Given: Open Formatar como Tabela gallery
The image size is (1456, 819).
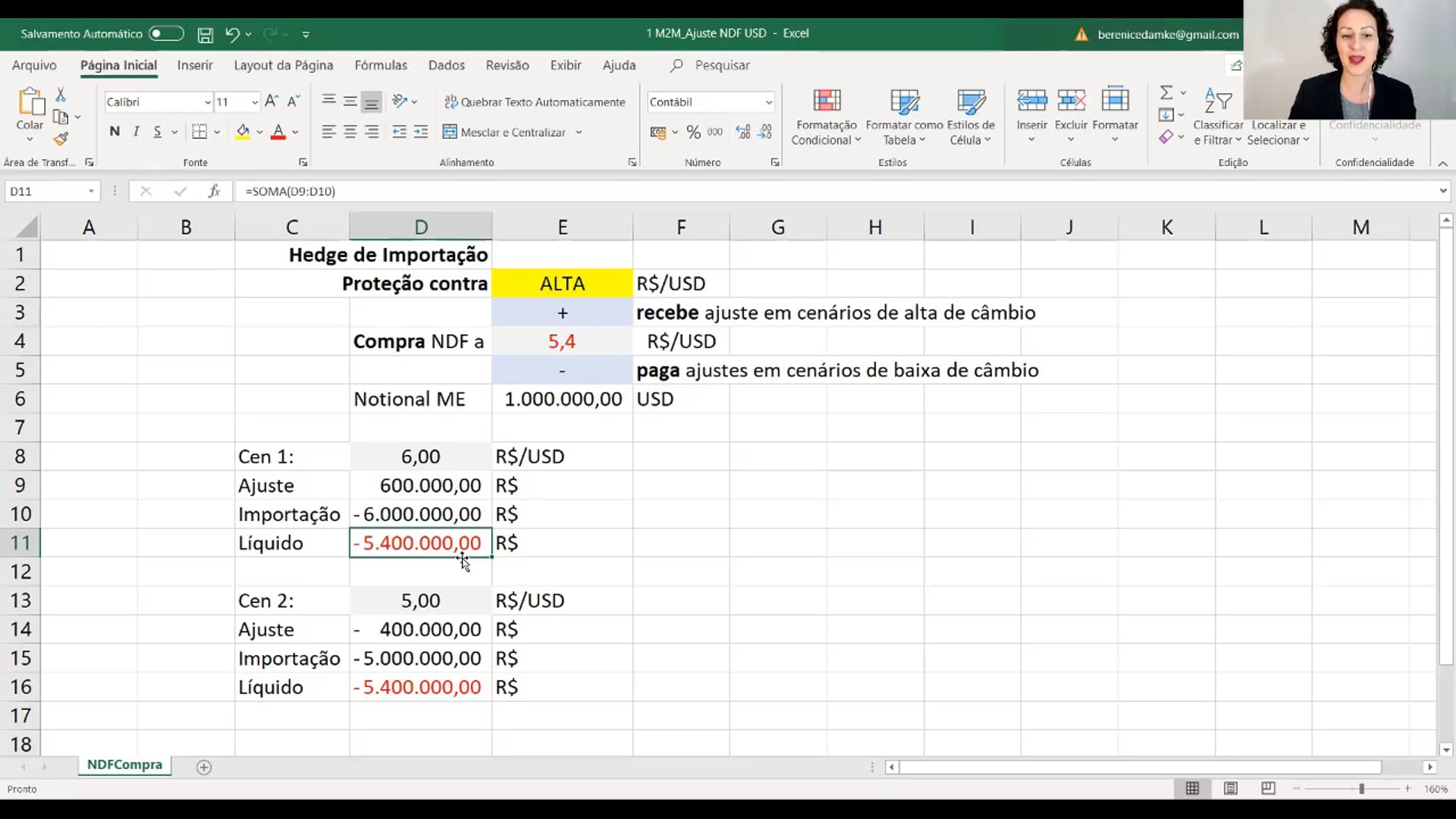Looking at the screenshot, I should 904,116.
